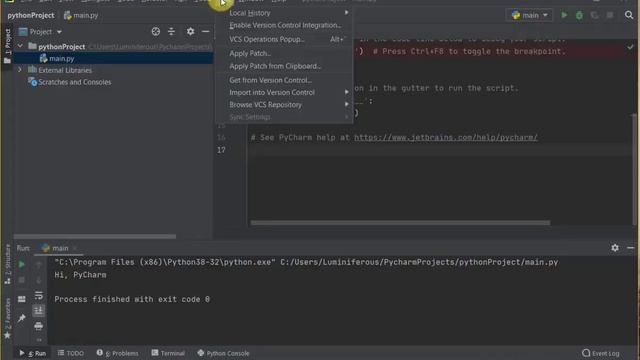Open Search Everywhere magnifier icon
640x360 pixels.
click(629, 15)
